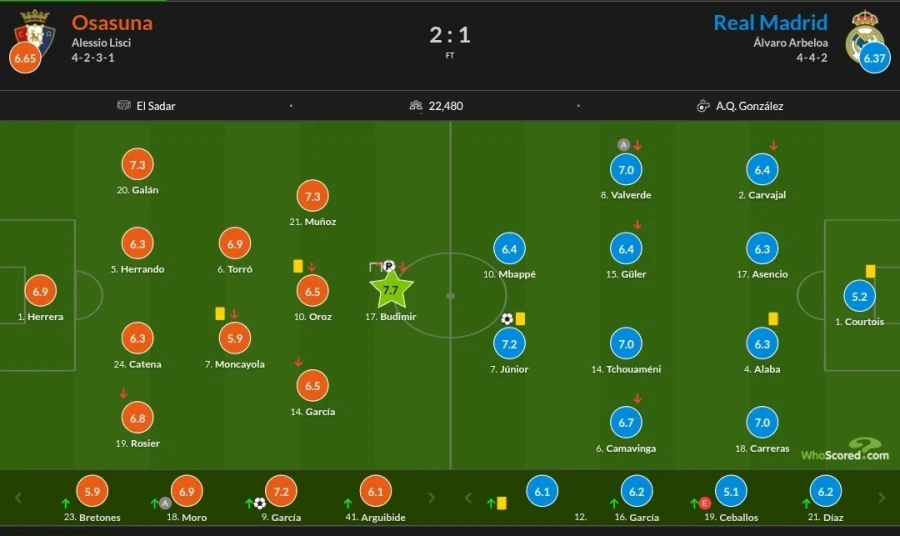This screenshot has height=536, width=900.
Task: Open the Osasuna team name link
Action: click(112, 22)
